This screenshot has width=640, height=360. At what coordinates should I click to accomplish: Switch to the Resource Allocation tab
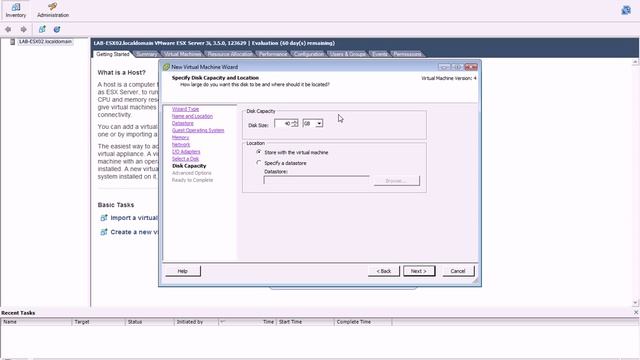[x=230, y=54]
